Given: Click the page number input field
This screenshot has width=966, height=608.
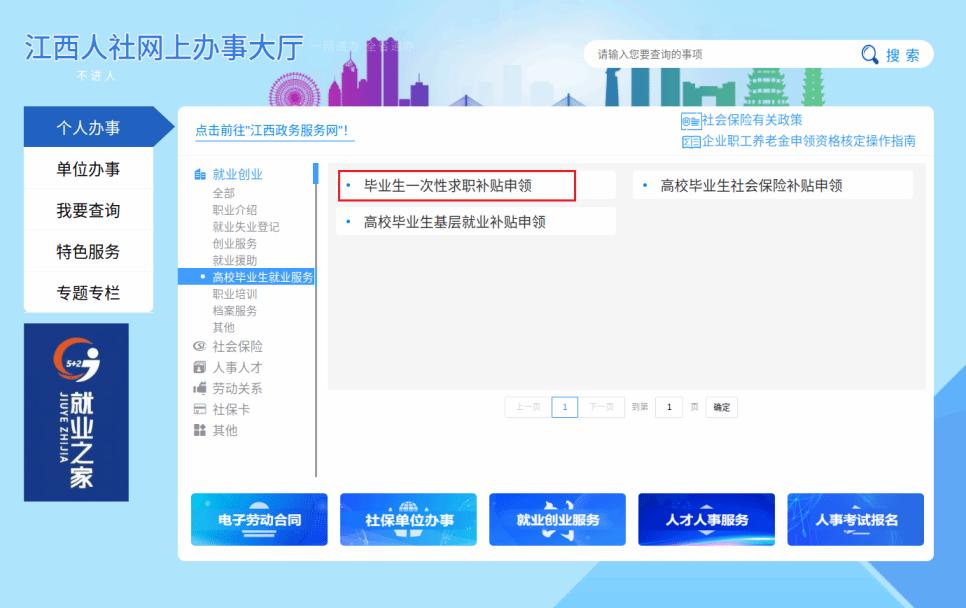Looking at the screenshot, I should (x=669, y=407).
